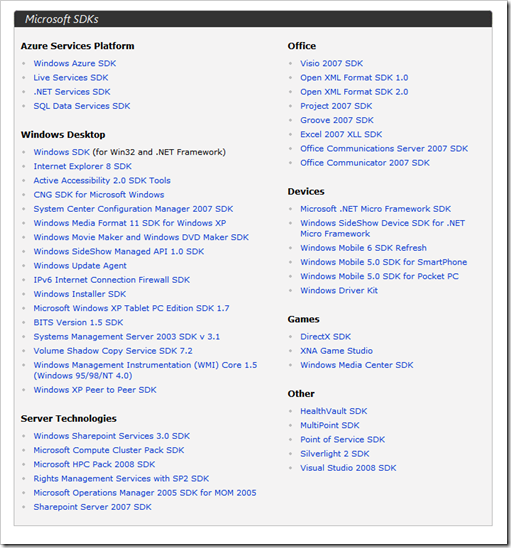Click Sharepoint Server 2007 SDK

93,507
